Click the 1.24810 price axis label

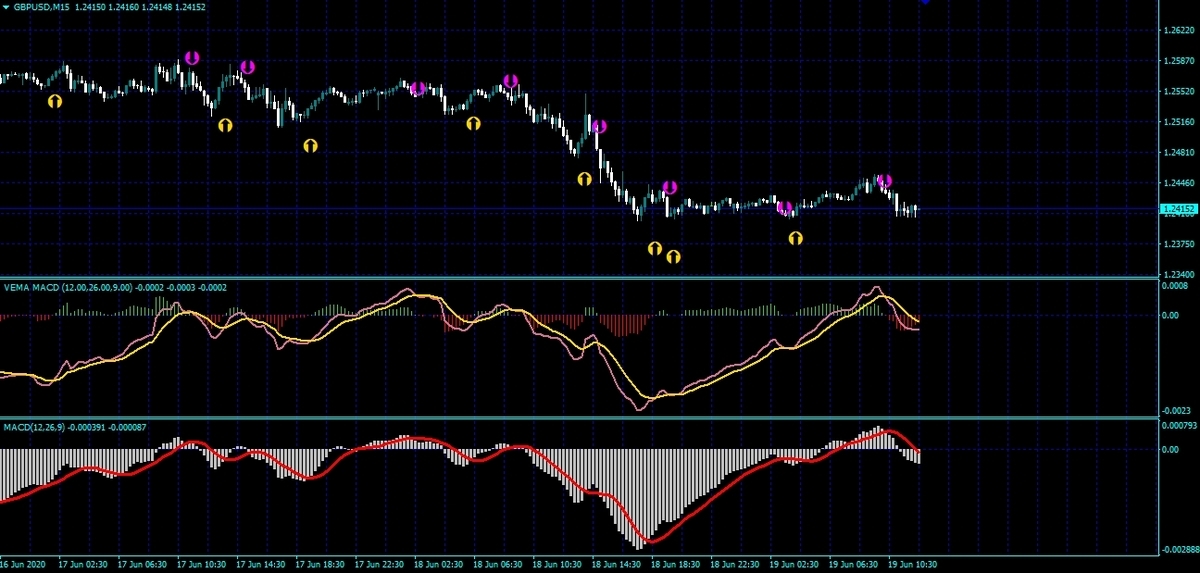tap(1180, 153)
